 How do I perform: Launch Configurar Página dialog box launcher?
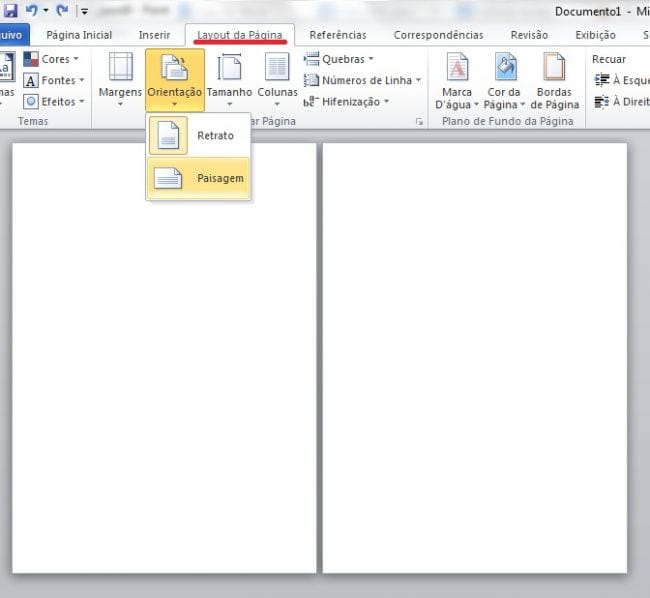click(419, 122)
